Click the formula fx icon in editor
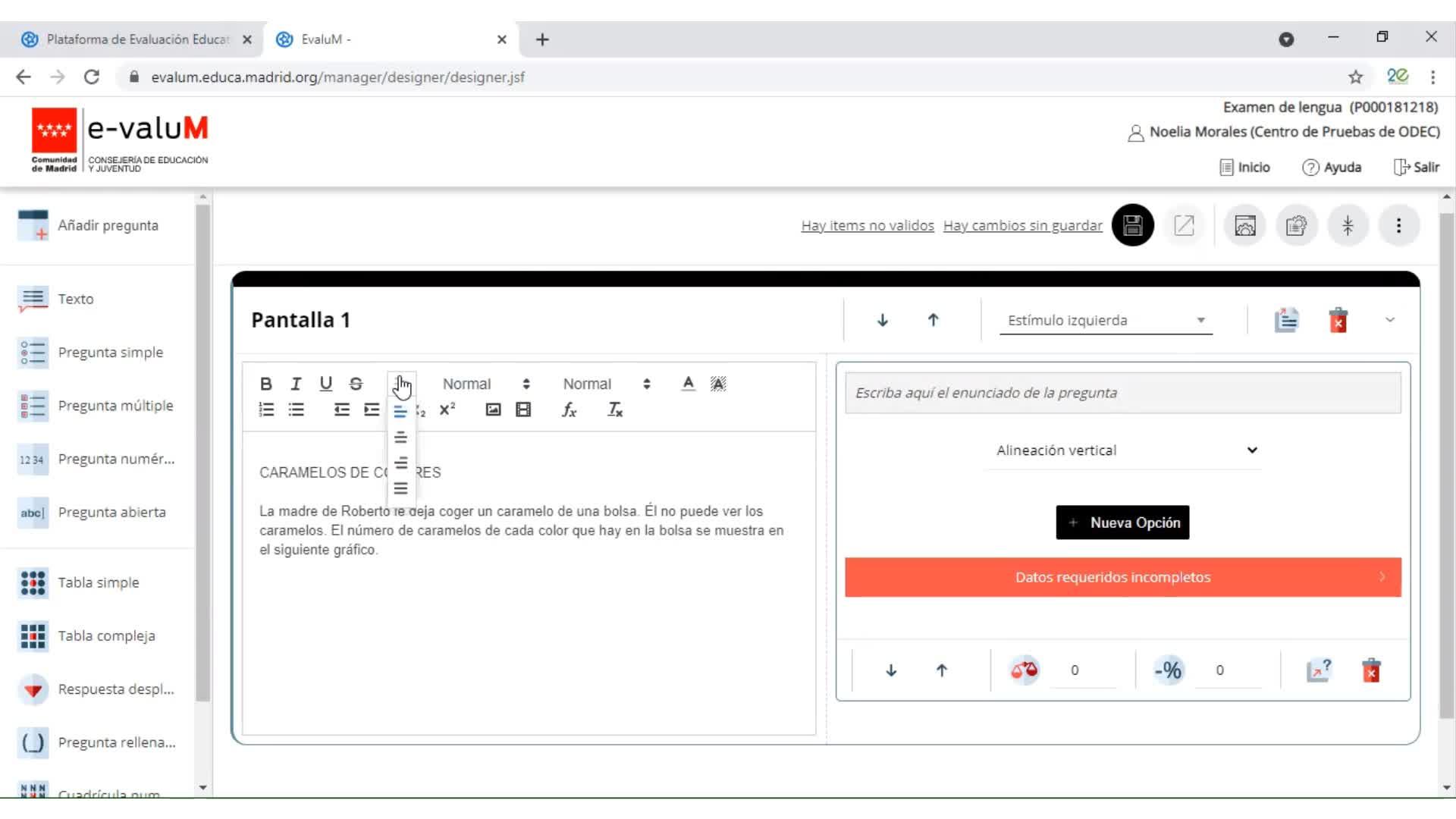The image size is (1456, 819). pos(569,410)
